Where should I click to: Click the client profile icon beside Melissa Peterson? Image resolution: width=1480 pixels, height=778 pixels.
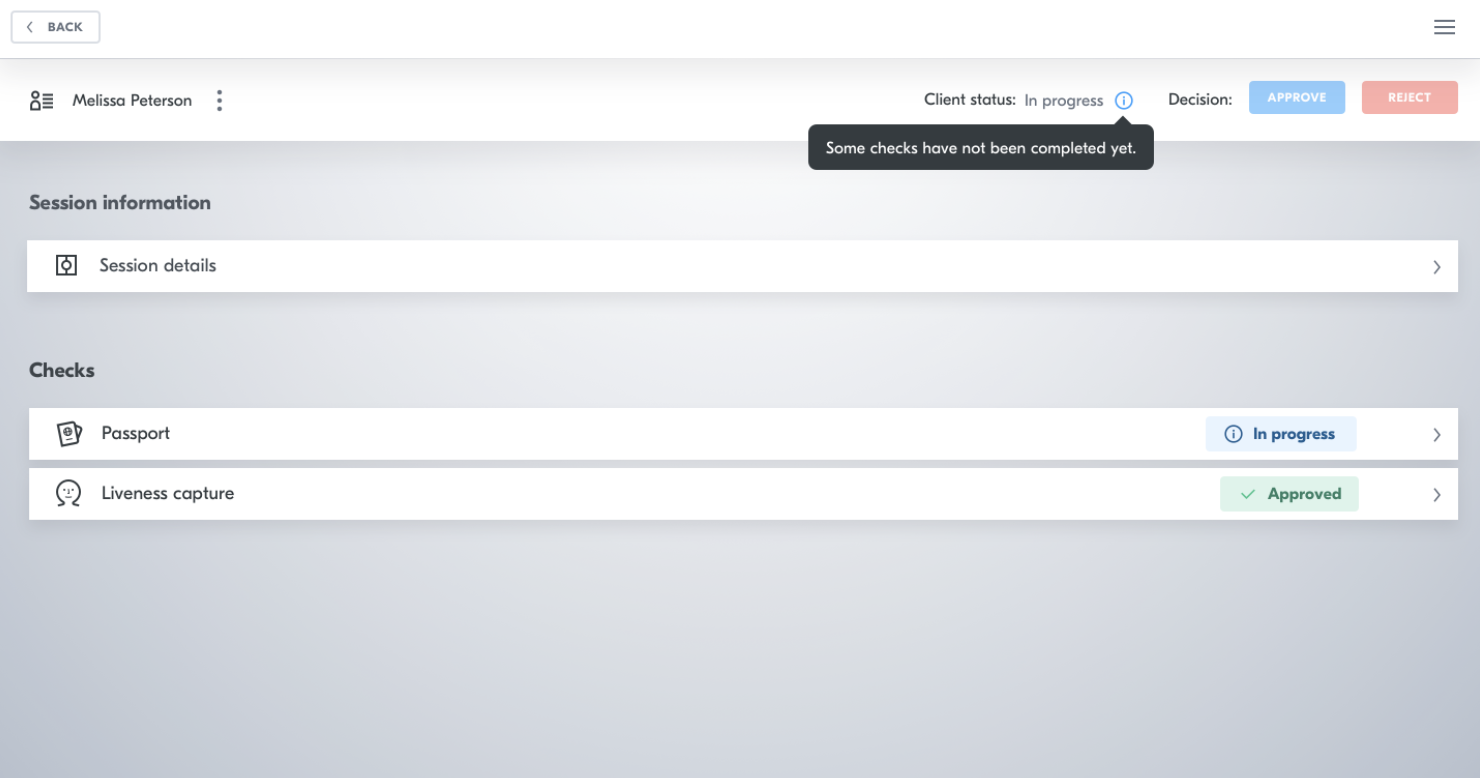click(x=42, y=100)
